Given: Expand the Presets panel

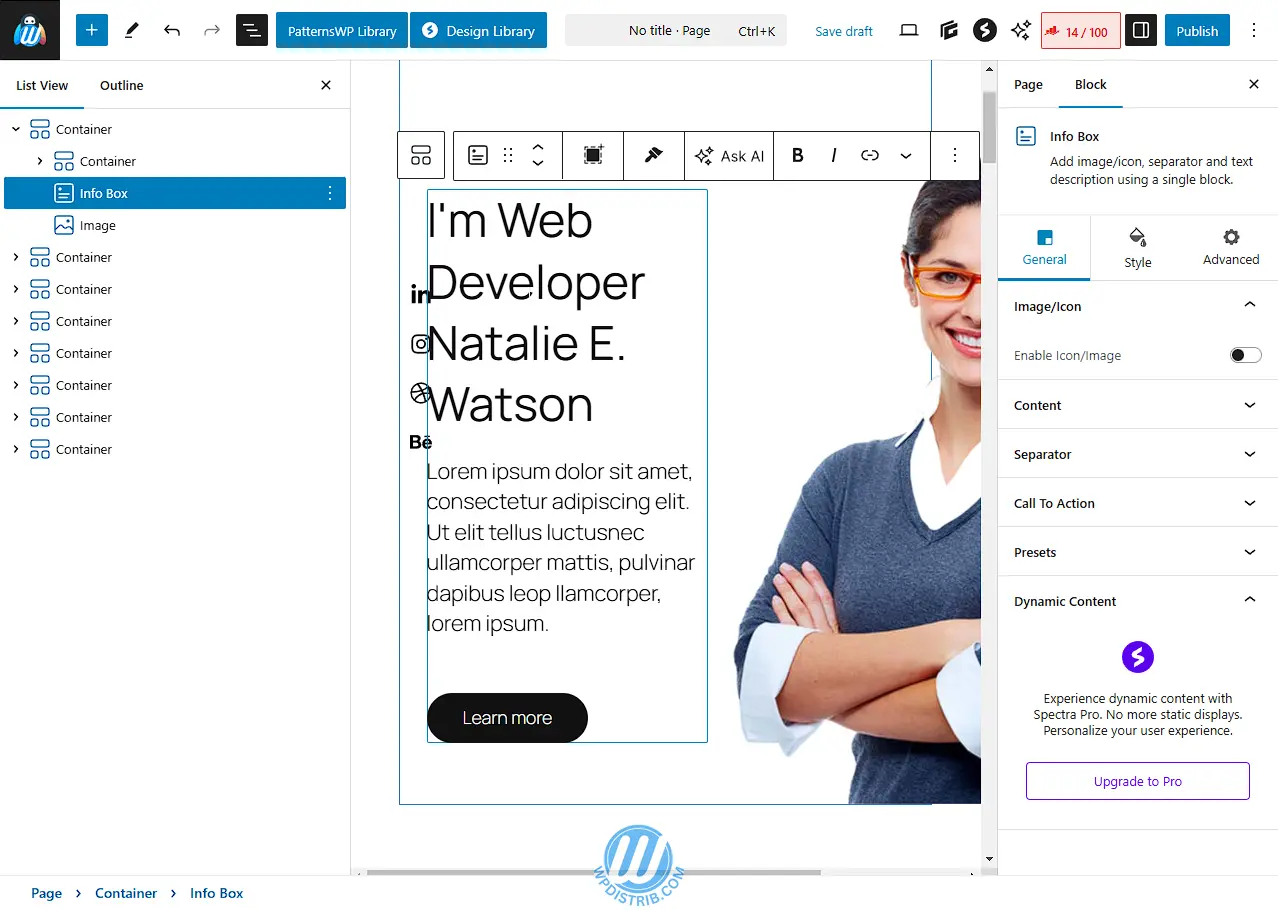Looking at the screenshot, I should [x=1138, y=552].
